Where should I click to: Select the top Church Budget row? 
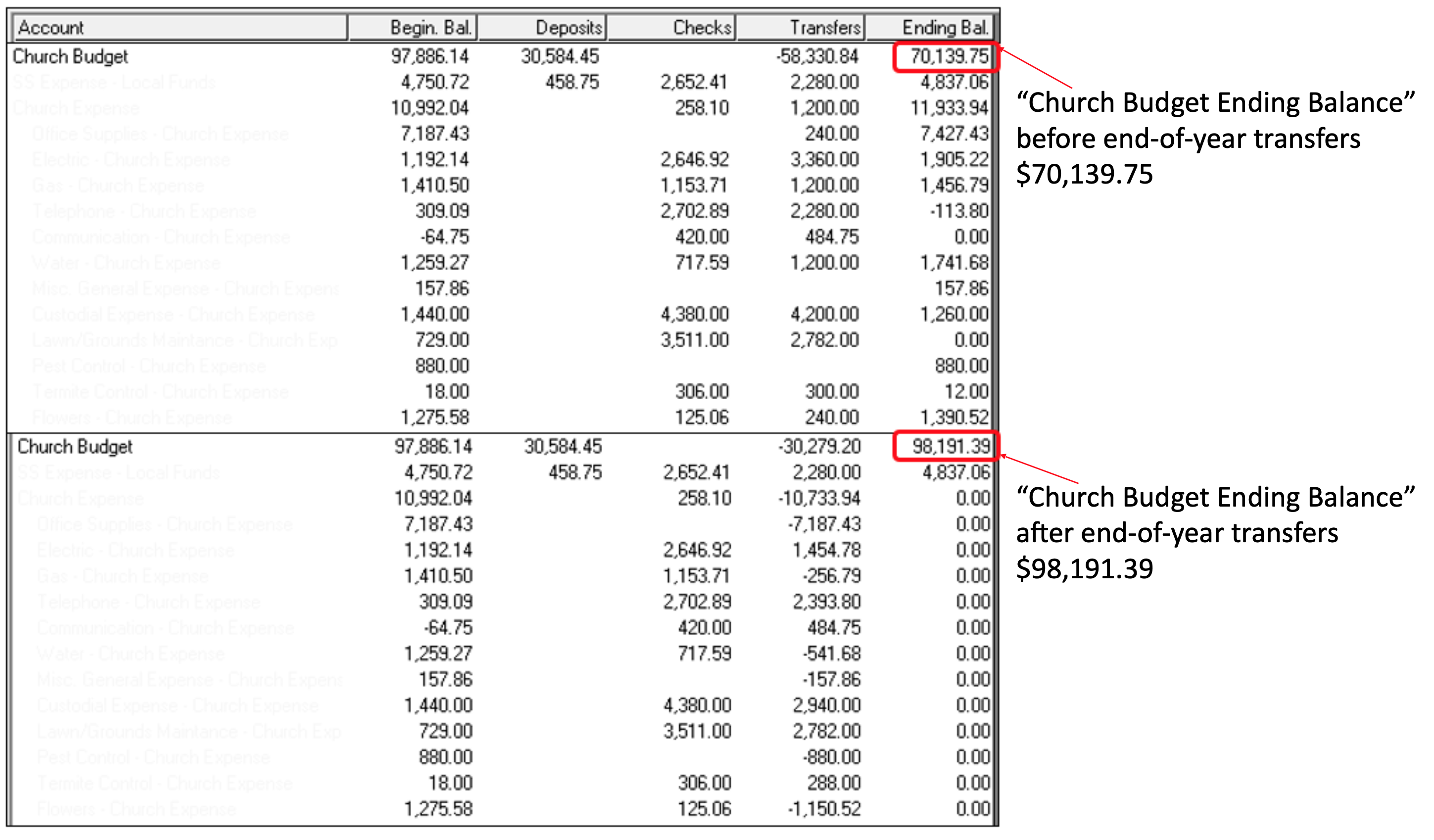click(x=71, y=56)
